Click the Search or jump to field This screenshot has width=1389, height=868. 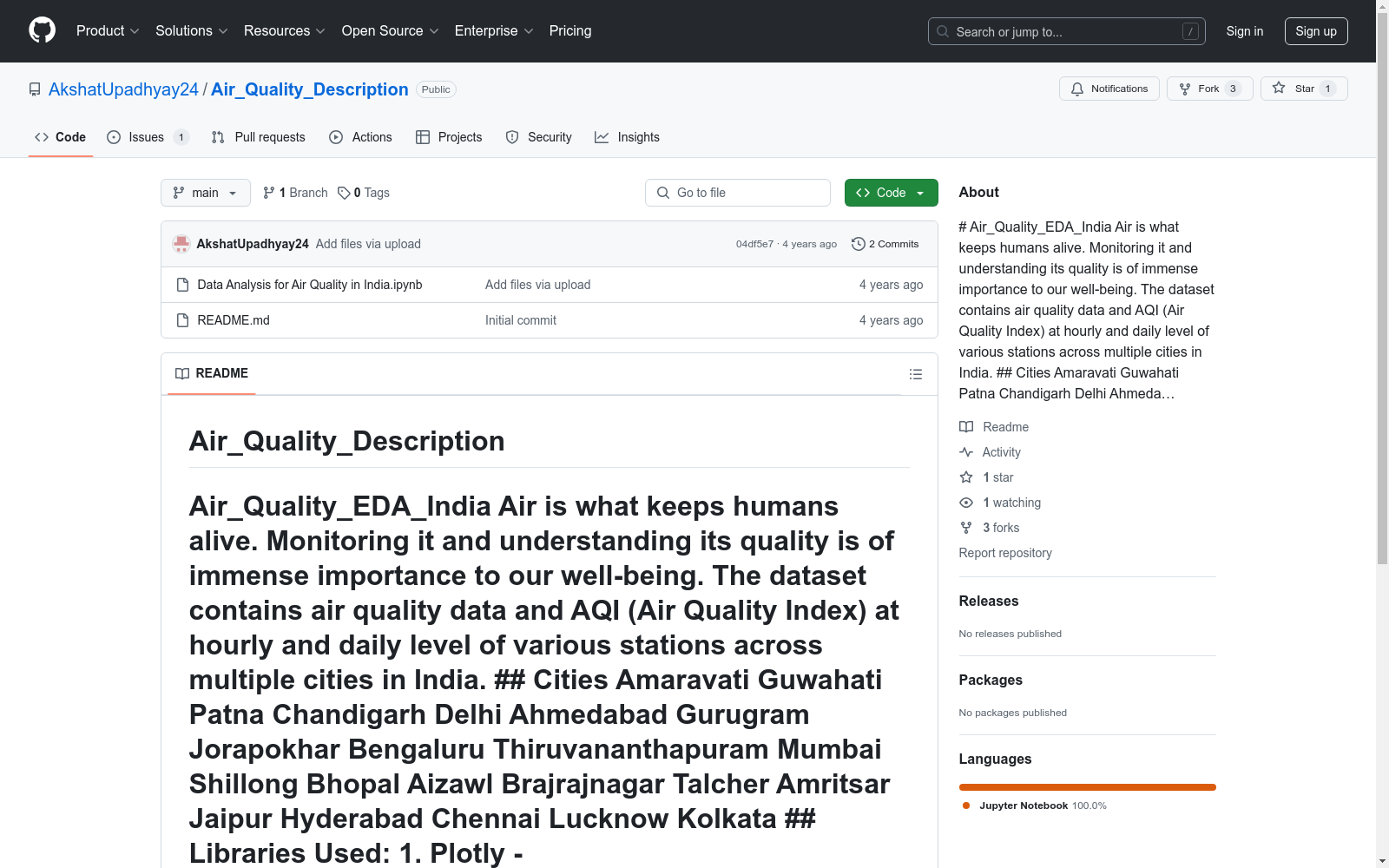[x=1067, y=31]
